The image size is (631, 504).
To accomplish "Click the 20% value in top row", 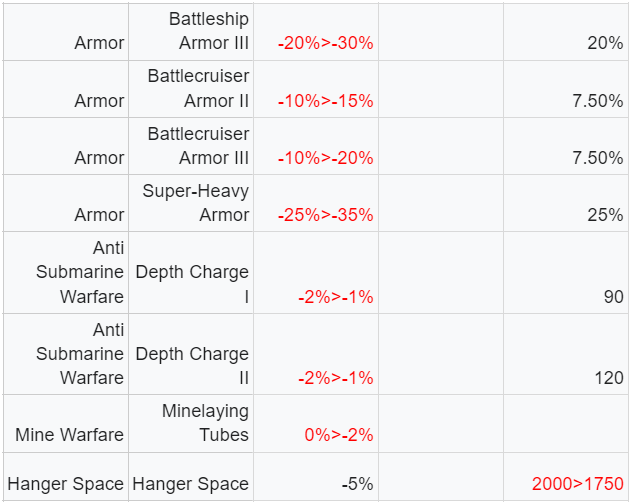I will pyautogui.click(x=605, y=43).
